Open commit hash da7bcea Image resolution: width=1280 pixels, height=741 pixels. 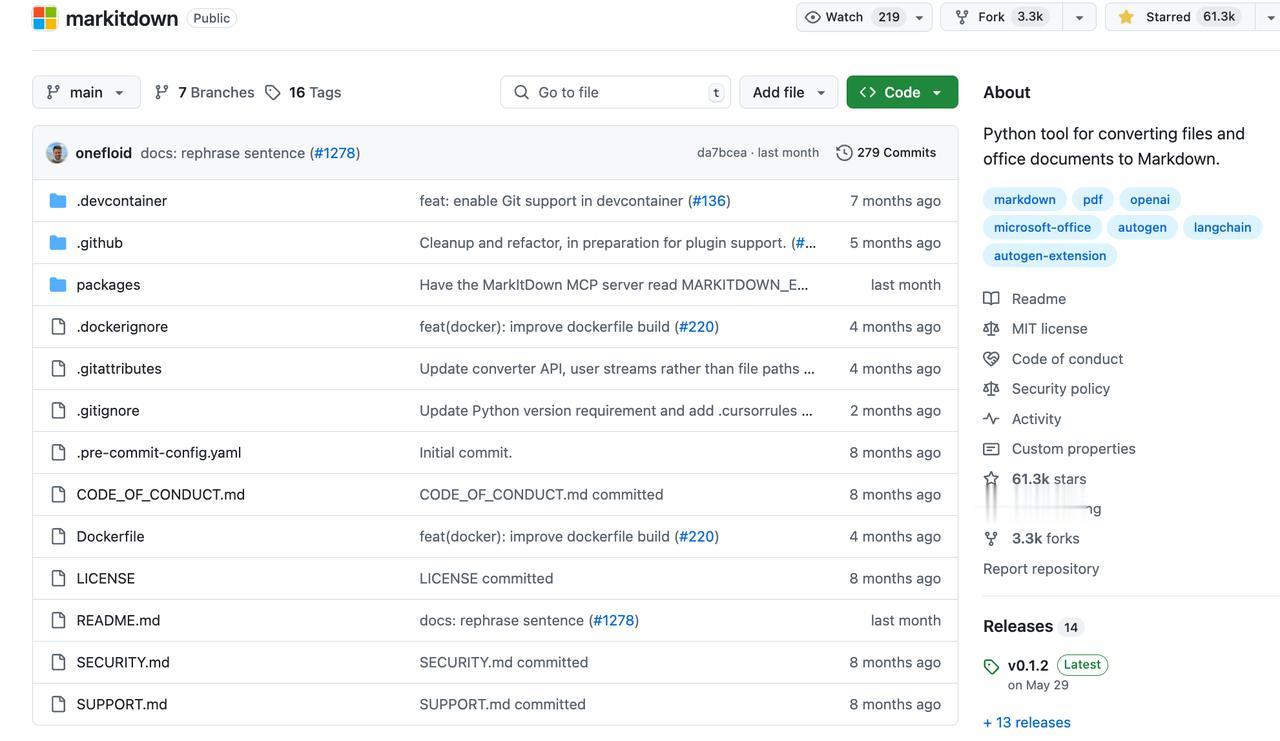(x=722, y=153)
